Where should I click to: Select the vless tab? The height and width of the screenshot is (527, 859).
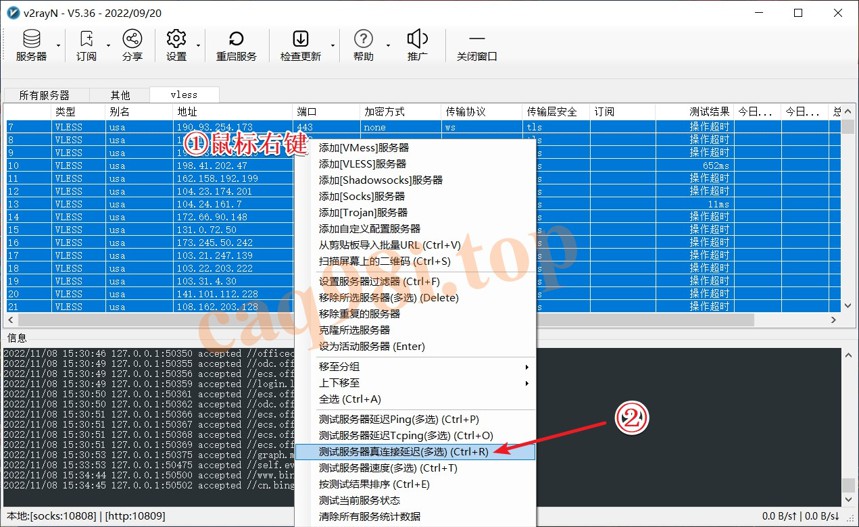184,94
